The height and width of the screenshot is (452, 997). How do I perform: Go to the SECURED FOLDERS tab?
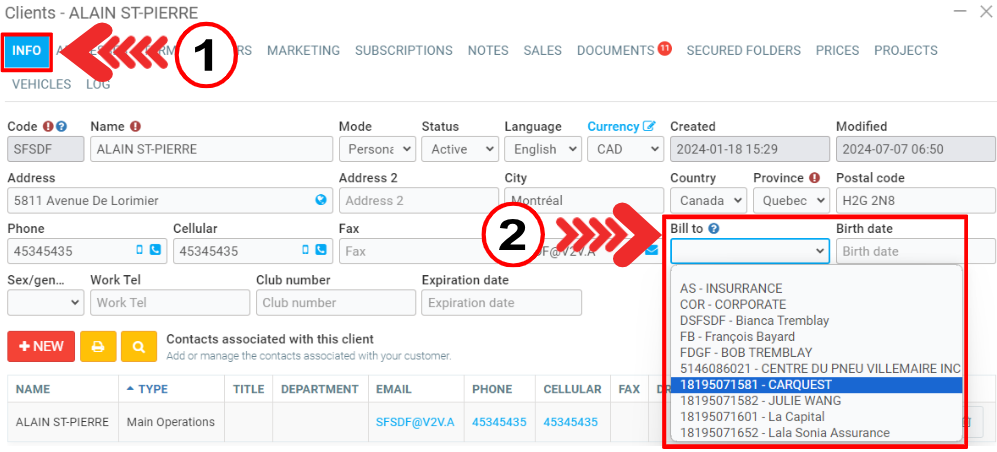743,51
